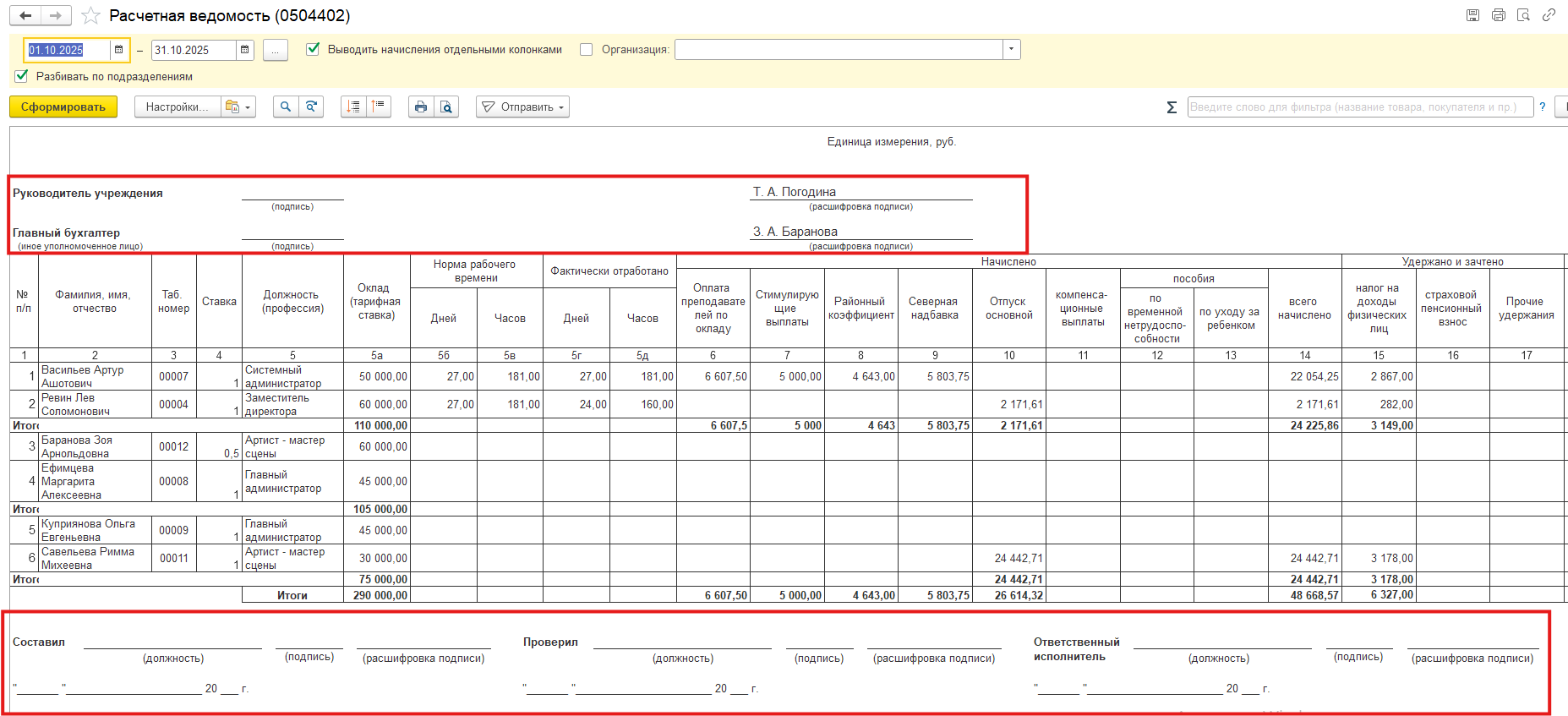The image size is (1568, 716).
Task: Enable the 'Организация' filter checkbox
Action: [586, 49]
